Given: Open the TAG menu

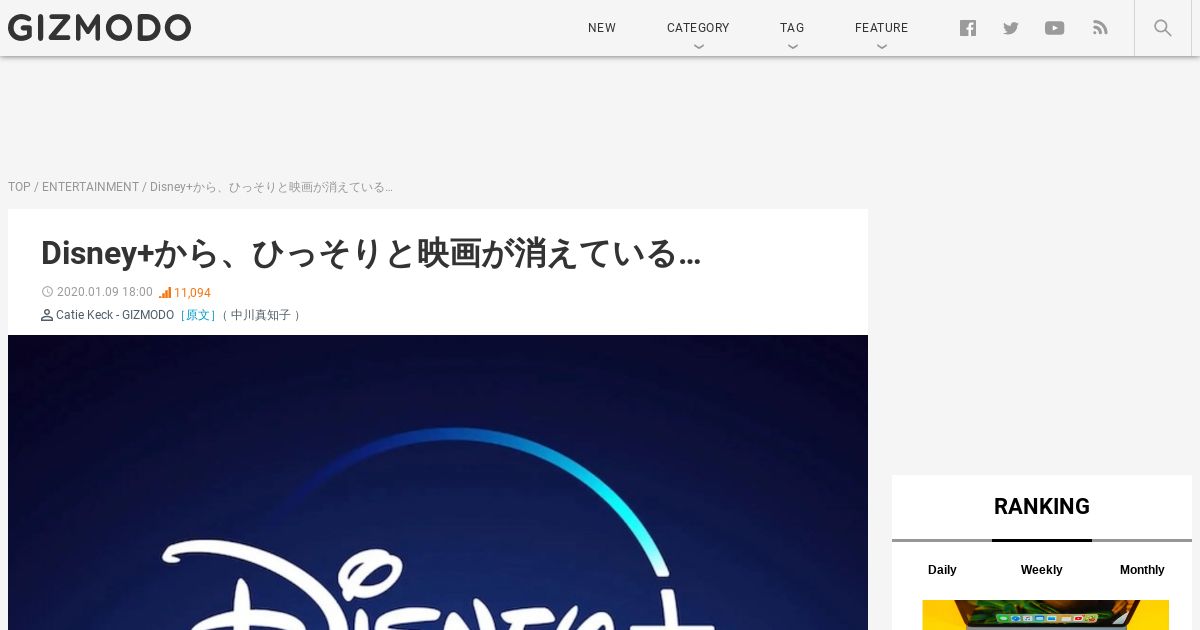Looking at the screenshot, I should pos(792,28).
